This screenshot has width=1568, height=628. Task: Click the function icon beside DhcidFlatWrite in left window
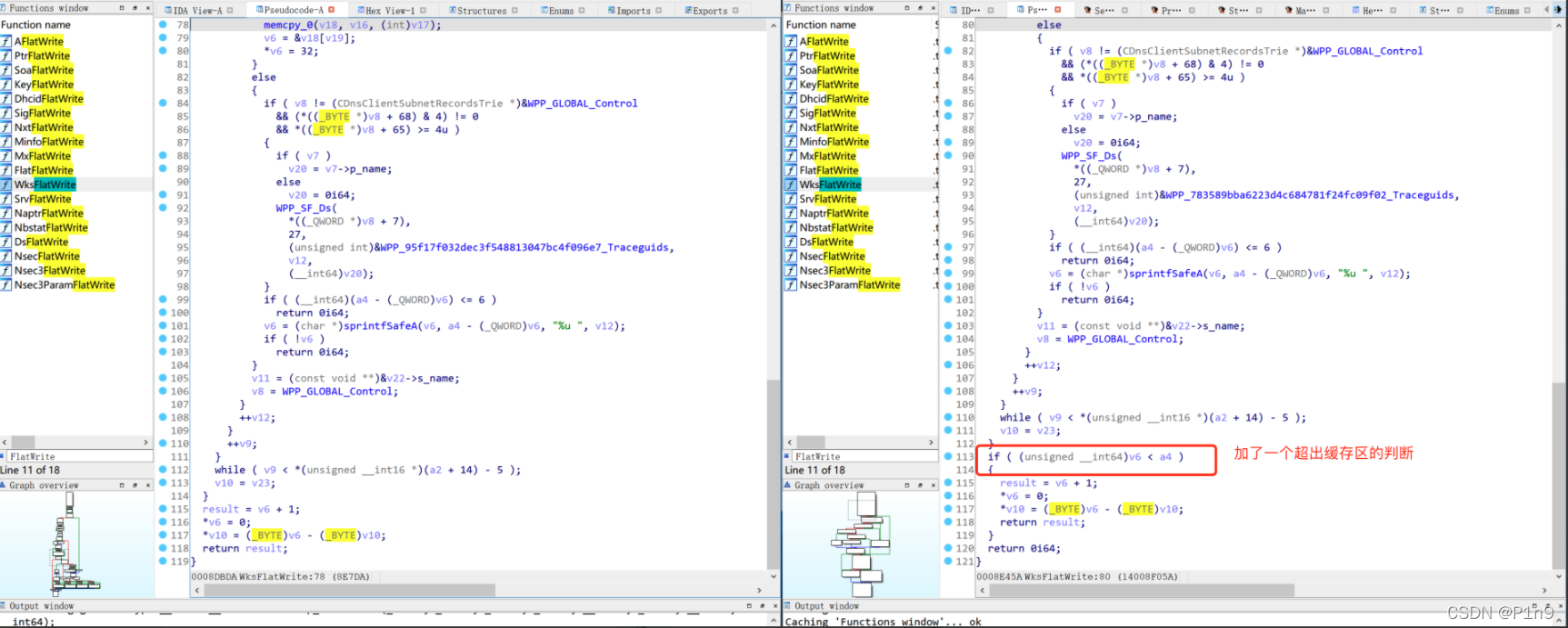point(5,99)
